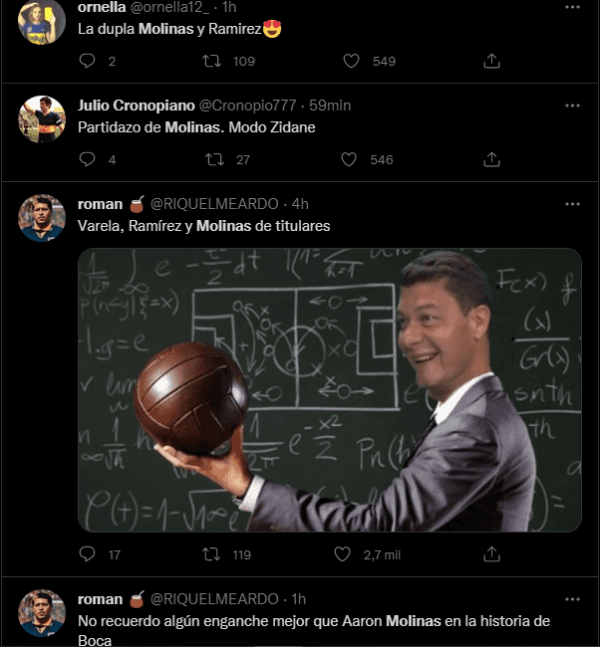Open the chalkboard meme image
This screenshot has height=647, width=600.
point(330,390)
